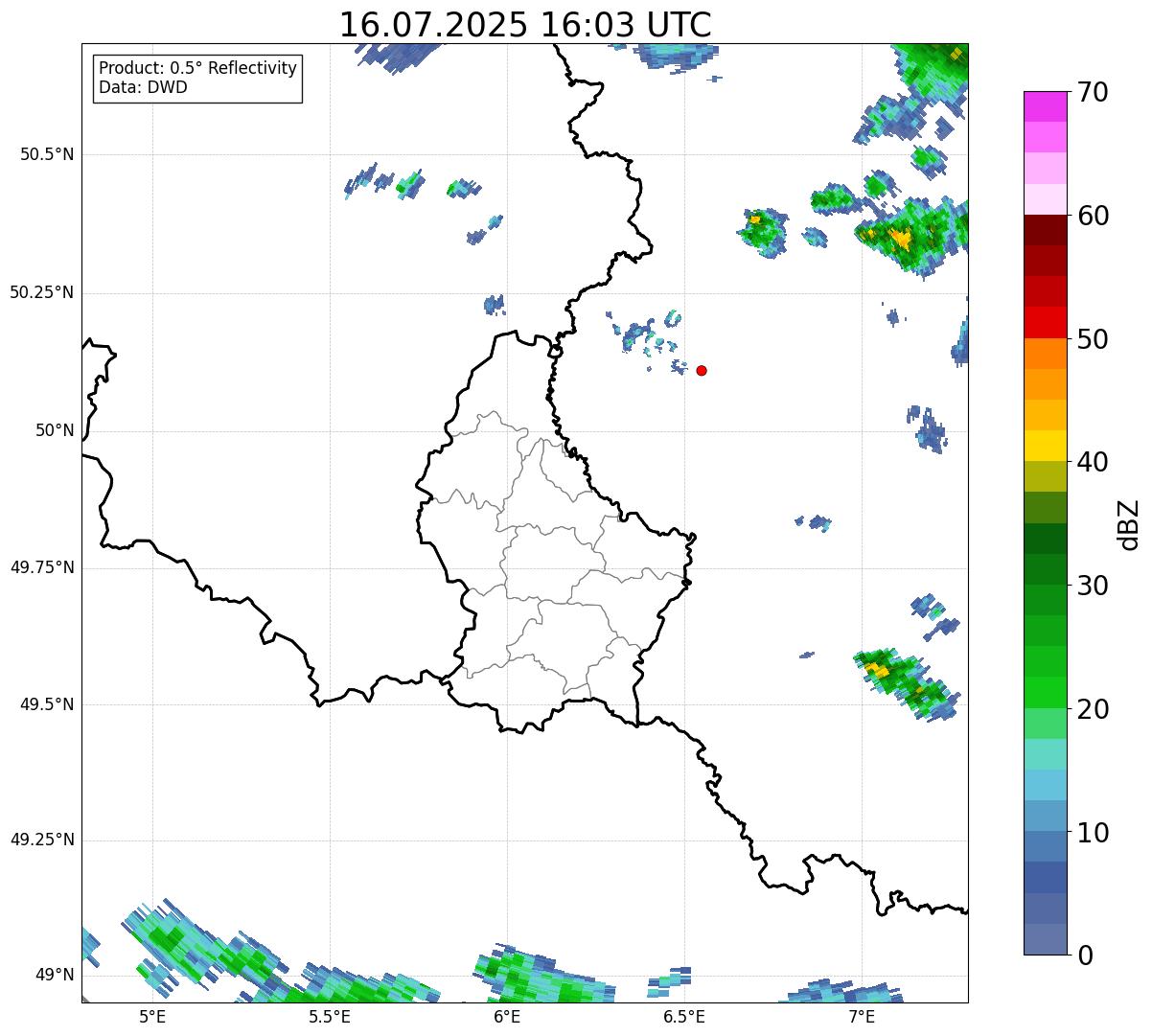Pick the bright magenta swatch below the 70 tick
Image resolution: width=1152 pixels, height=1036 pixels.
pos(1045,106)
